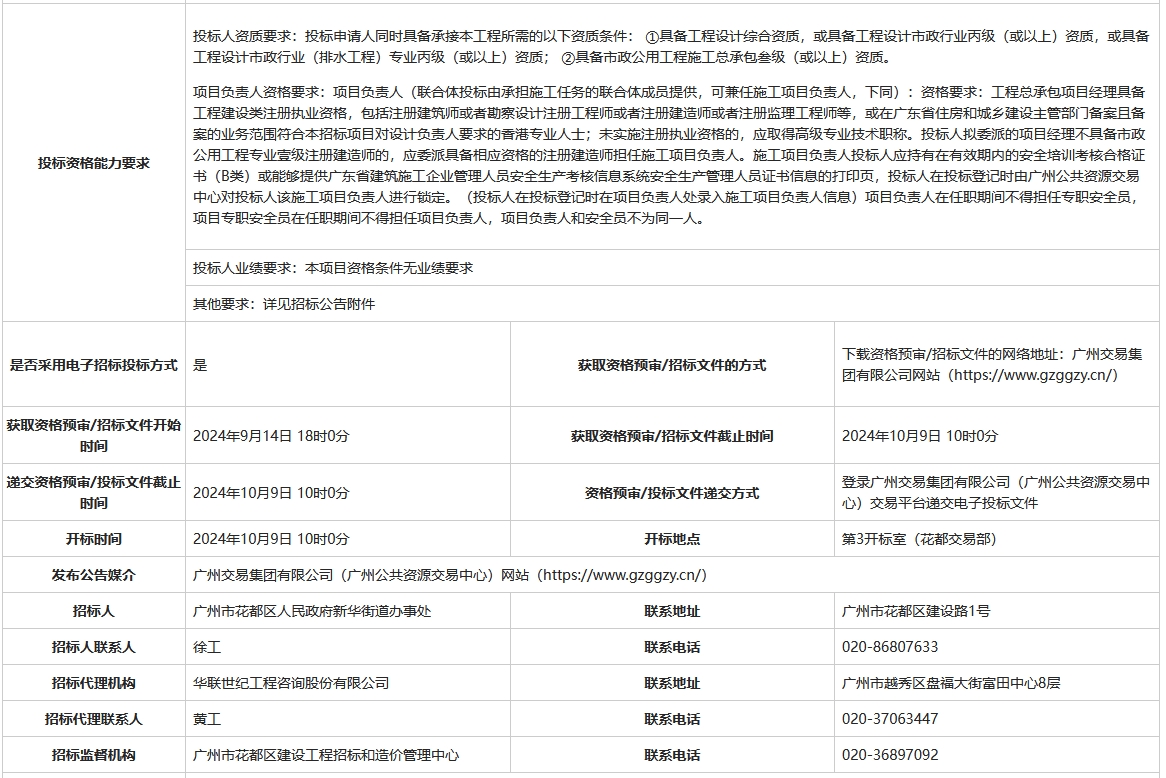Screen dimensions: 1166x778
Task: Click 获取资格预审/招标文件的方式 label
Action: (672, 365)
